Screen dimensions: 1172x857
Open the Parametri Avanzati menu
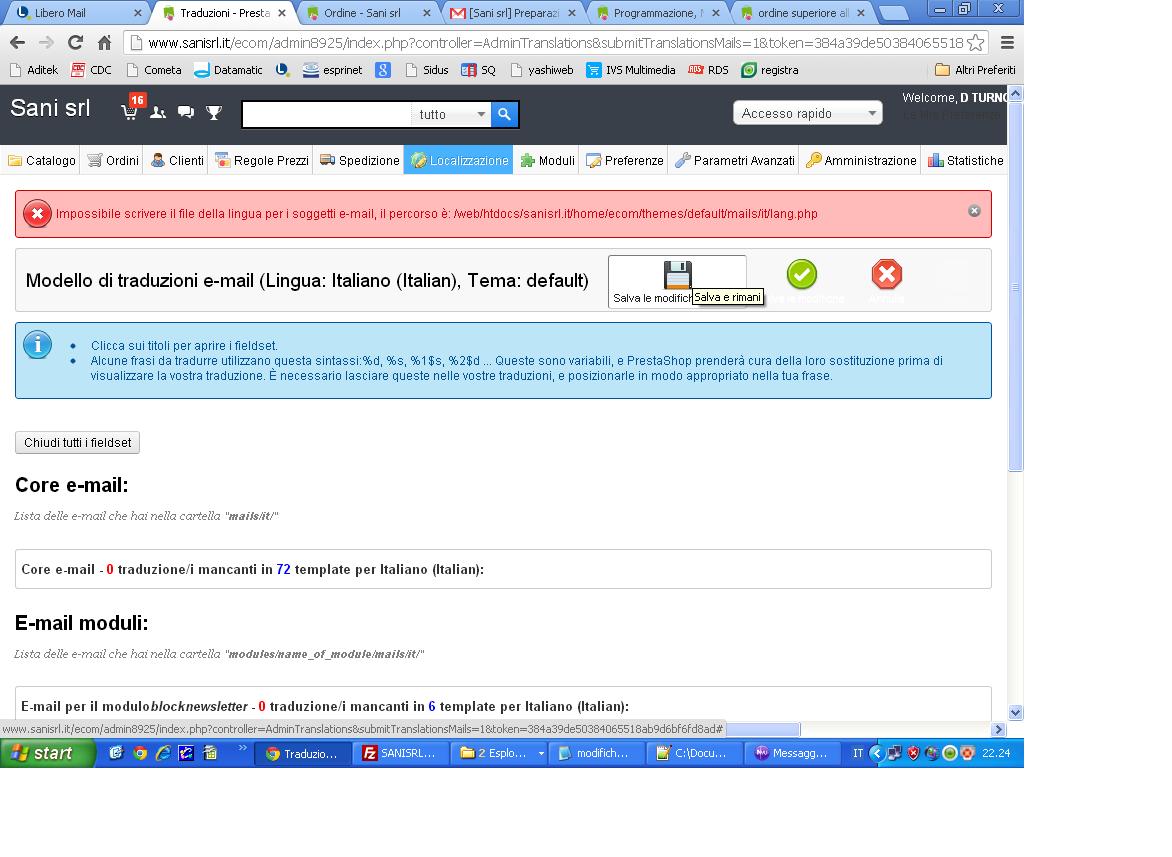click(734, 160)
